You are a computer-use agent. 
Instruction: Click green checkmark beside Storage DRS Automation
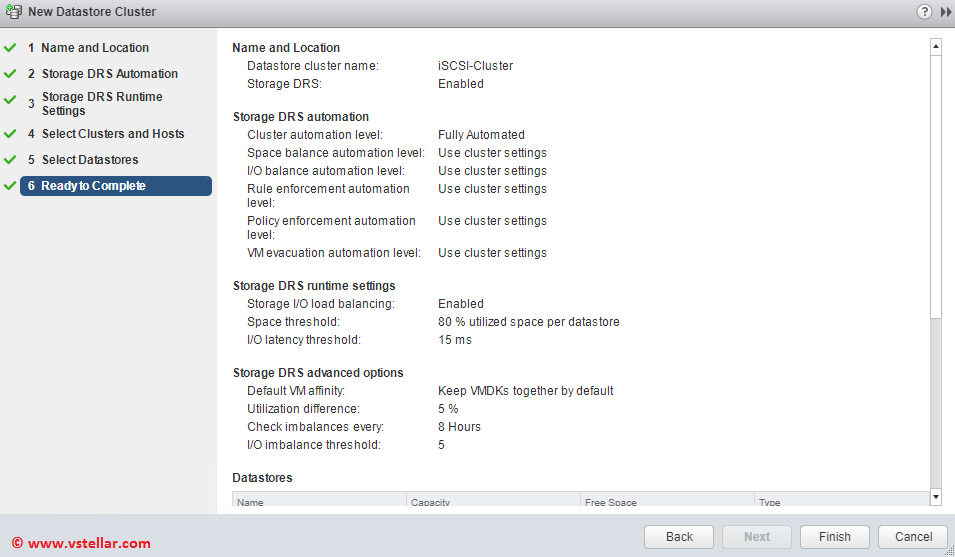click(11, 74)
